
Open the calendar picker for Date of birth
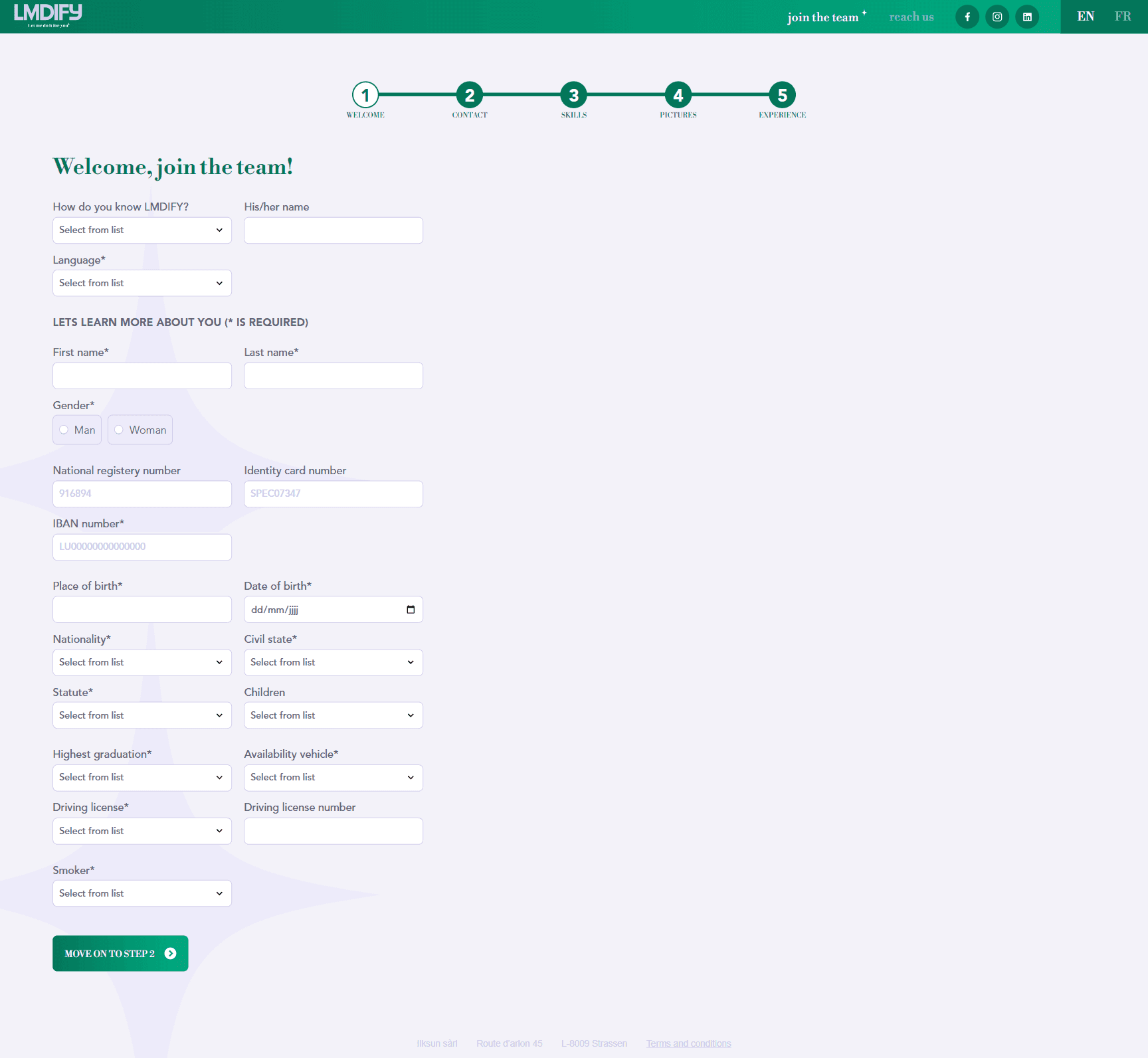411,609
